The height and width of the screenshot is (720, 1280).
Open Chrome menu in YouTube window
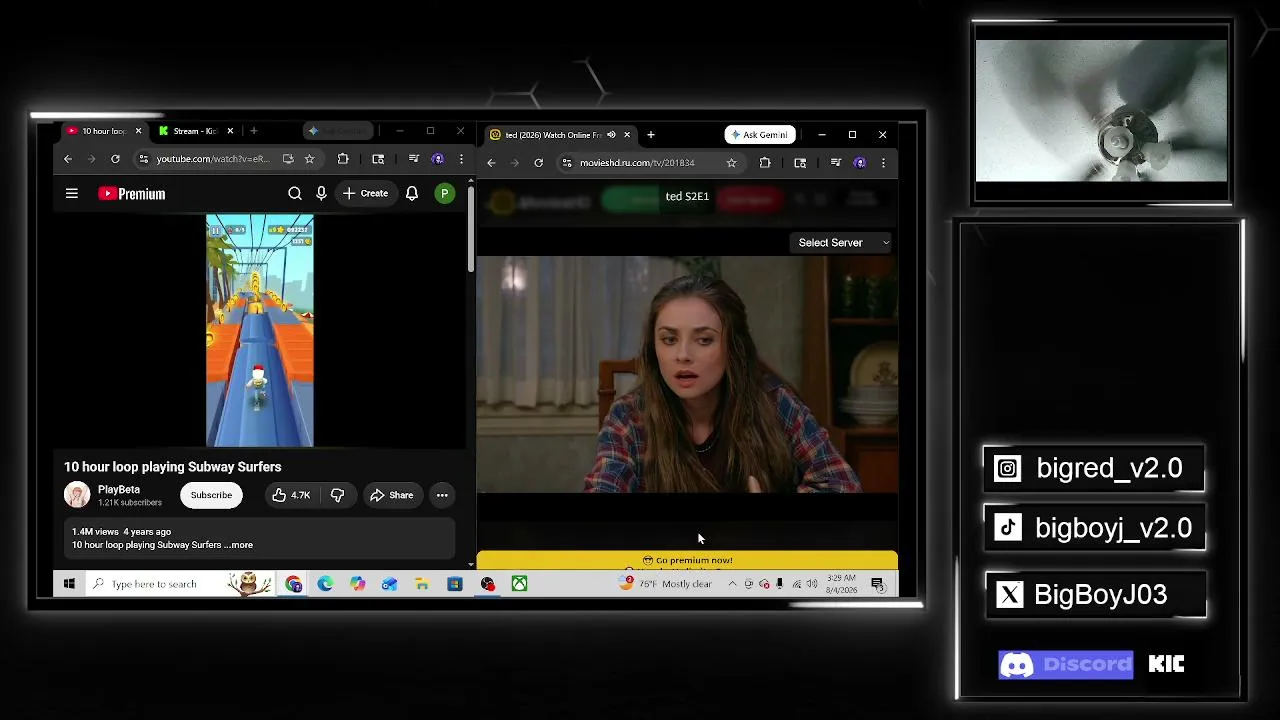click(x=461, y=159)
